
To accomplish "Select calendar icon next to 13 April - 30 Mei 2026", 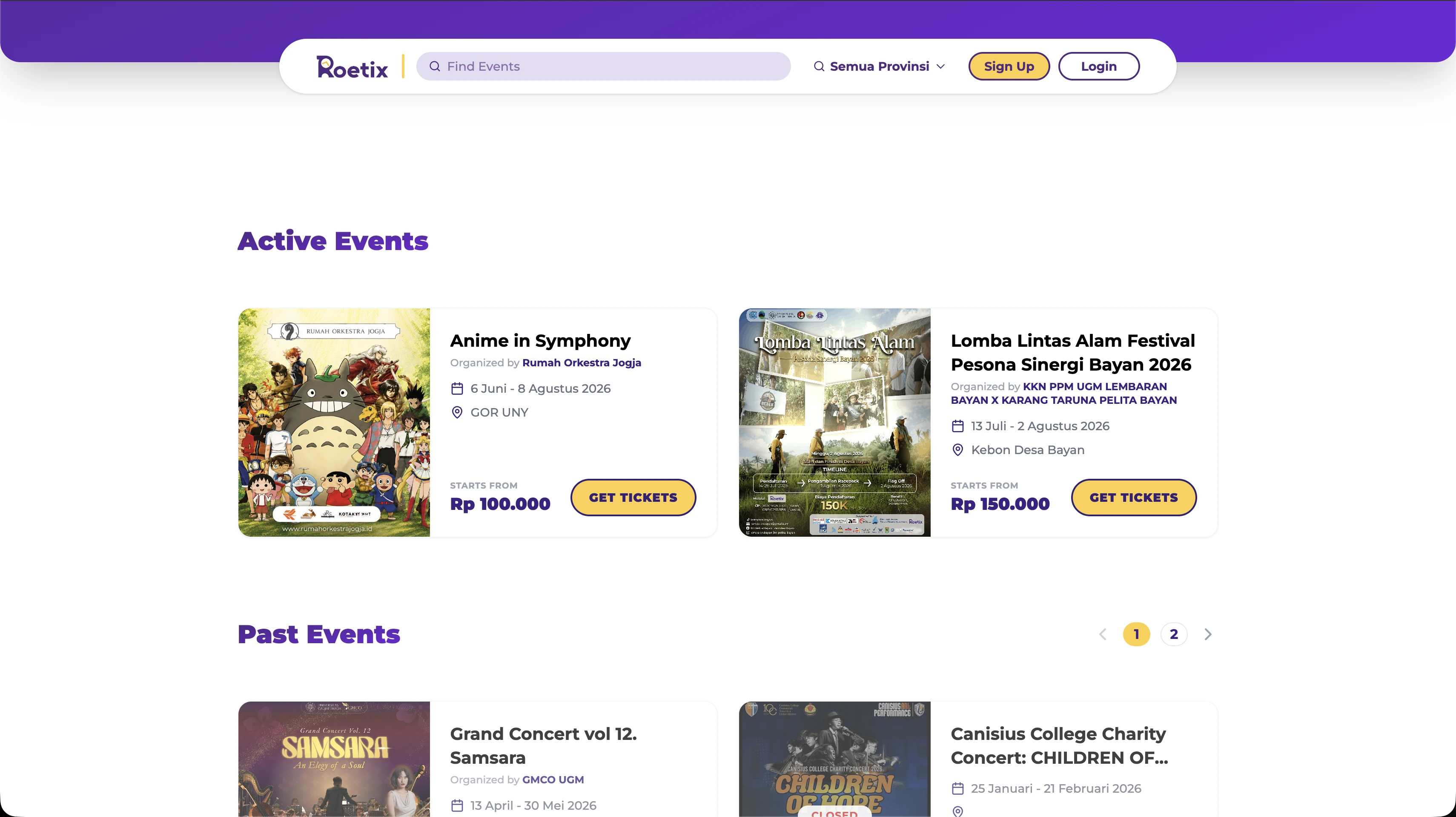I will click(x=457, y=805).
